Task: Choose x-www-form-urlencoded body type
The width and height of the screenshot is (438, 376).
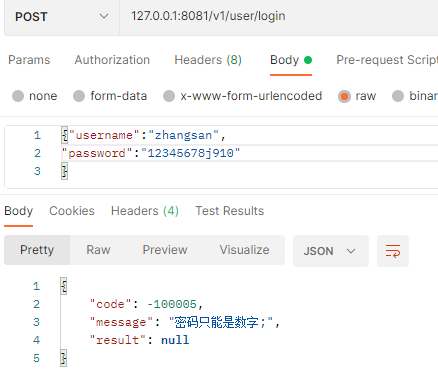Action: pos(242,96)
